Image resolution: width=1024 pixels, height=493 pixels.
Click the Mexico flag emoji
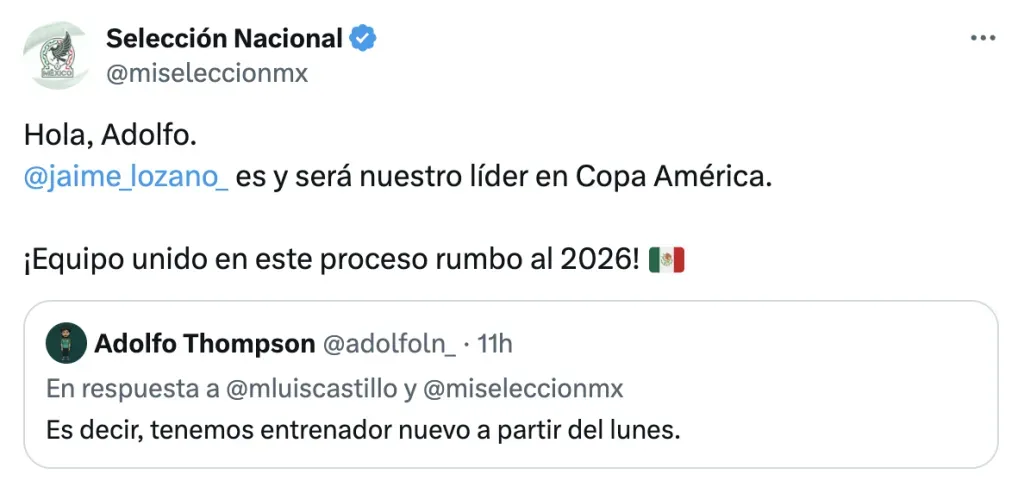coord(666,261)
